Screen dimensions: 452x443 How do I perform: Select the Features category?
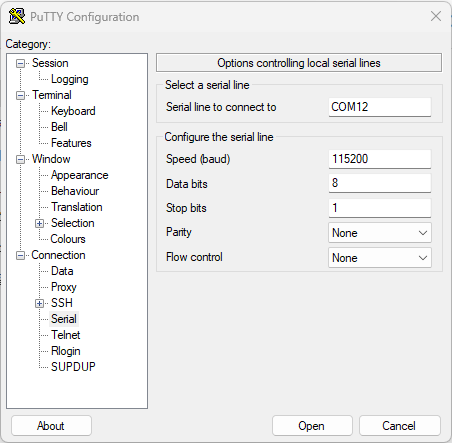[71, 143]
